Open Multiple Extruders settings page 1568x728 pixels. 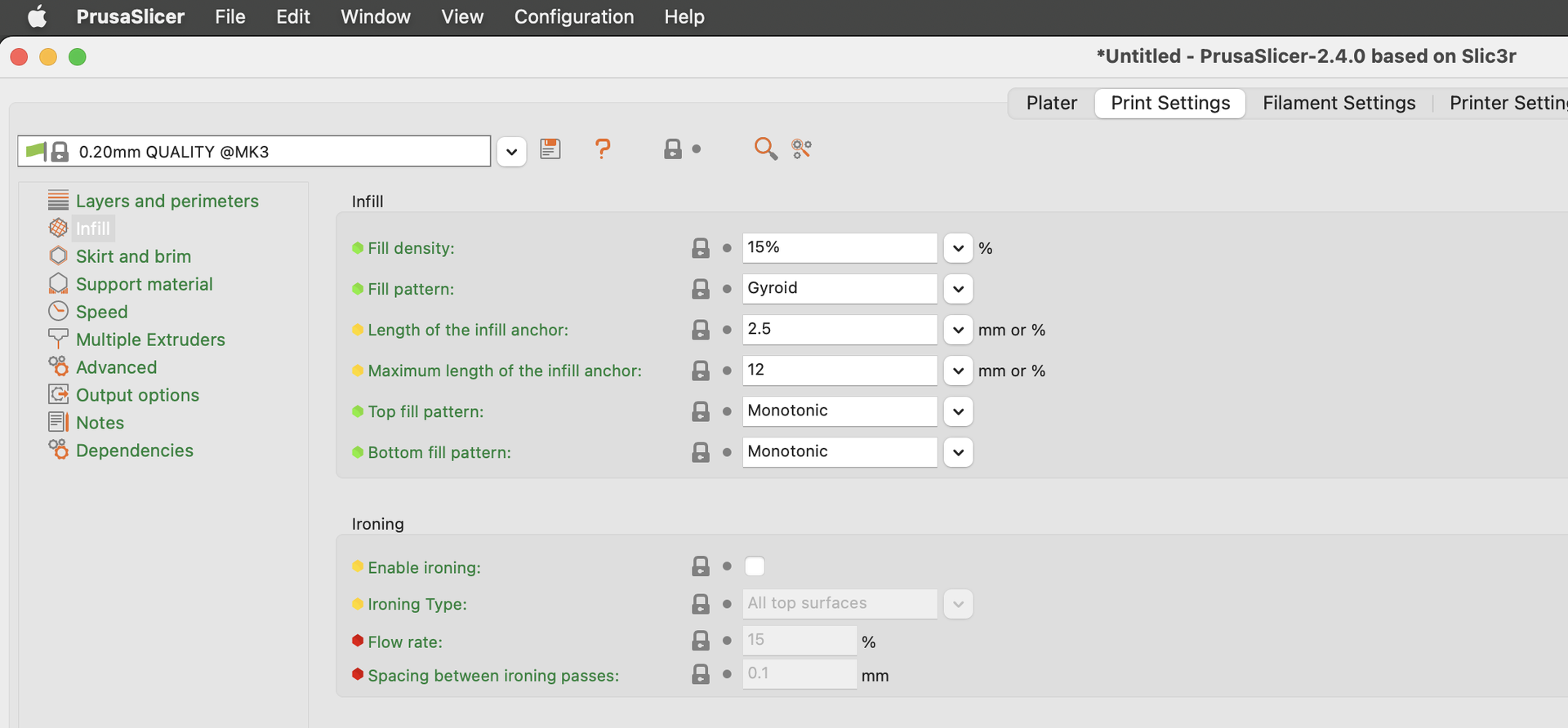(150, 340)
